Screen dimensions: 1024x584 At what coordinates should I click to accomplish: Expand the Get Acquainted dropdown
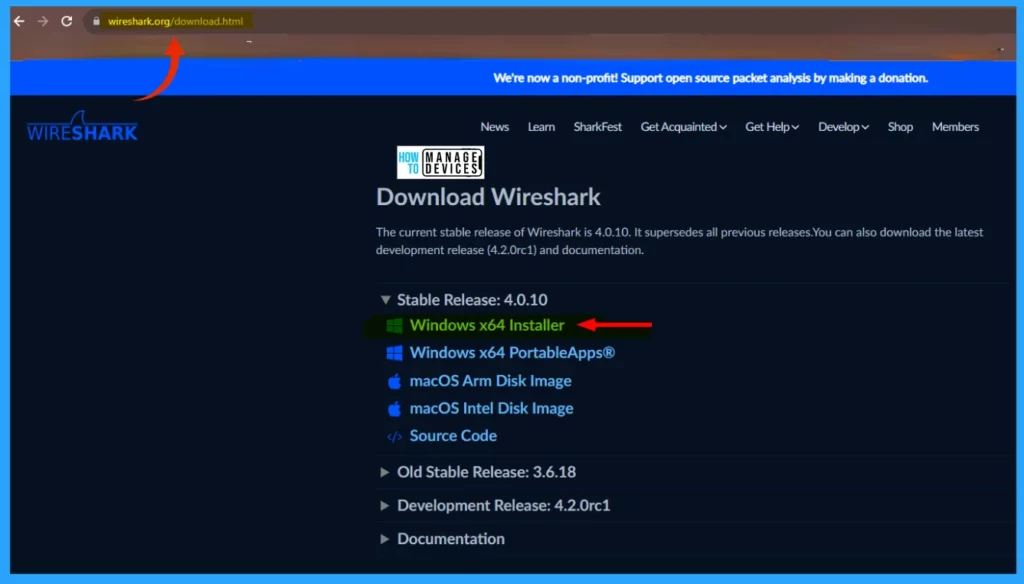tap(683, 127)
